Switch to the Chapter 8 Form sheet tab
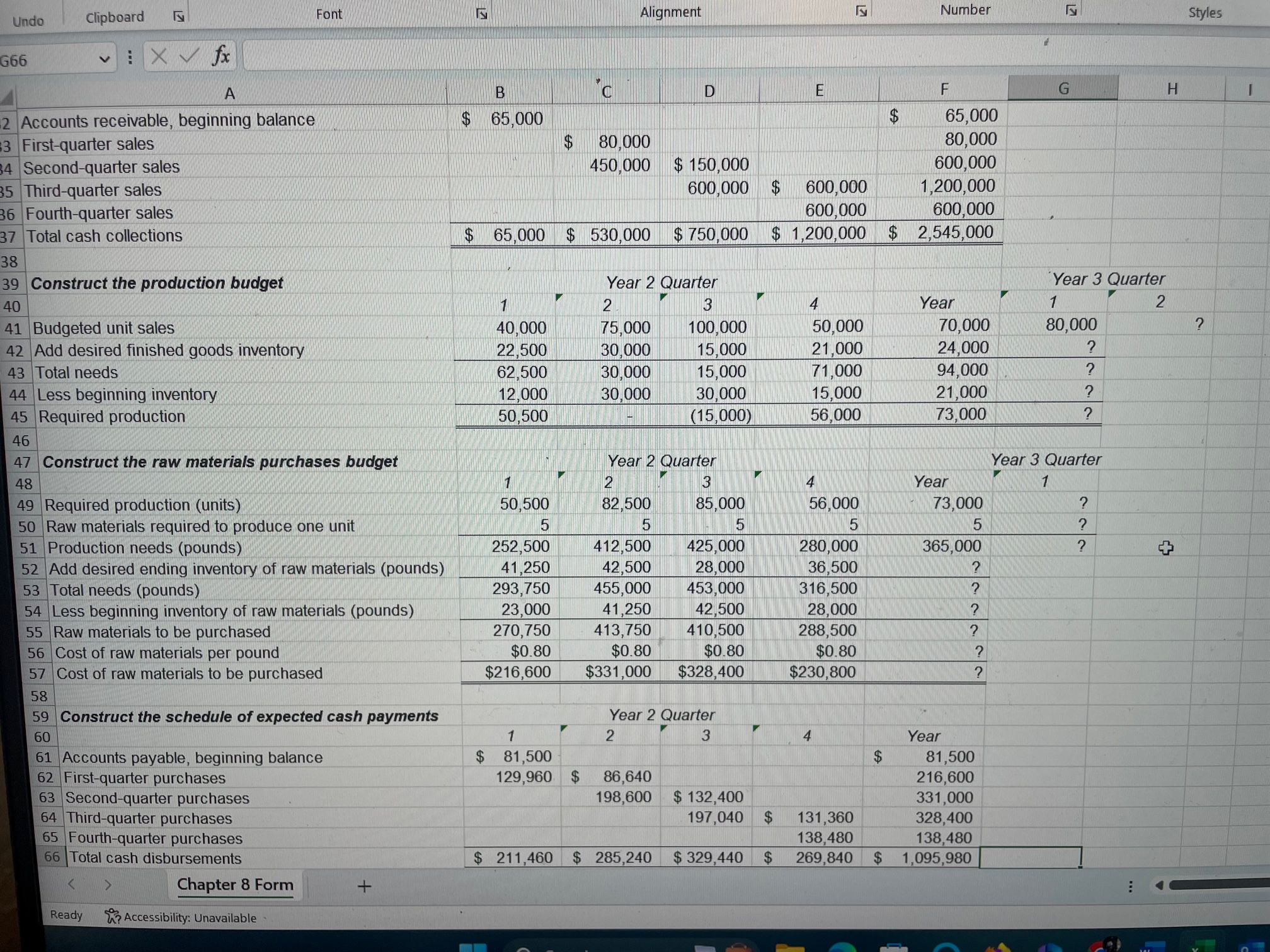The width and height of the screenshot is (1270, 952). pos(235,885)
